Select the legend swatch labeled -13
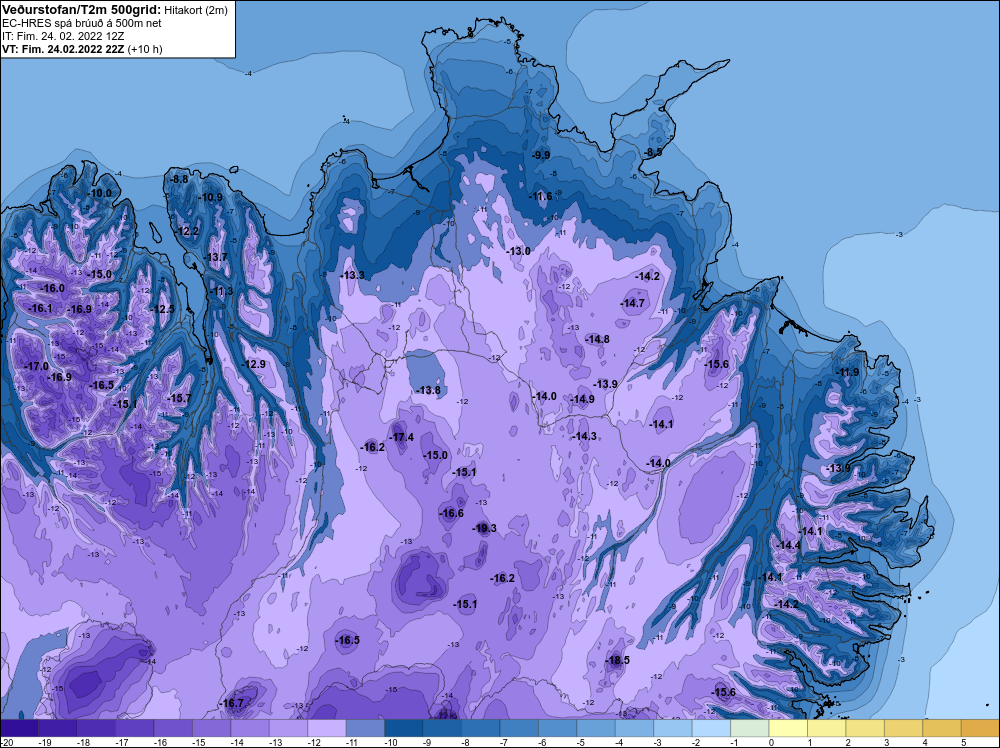Viewport: 1000px width, 748px height. [x=288, y=728]
